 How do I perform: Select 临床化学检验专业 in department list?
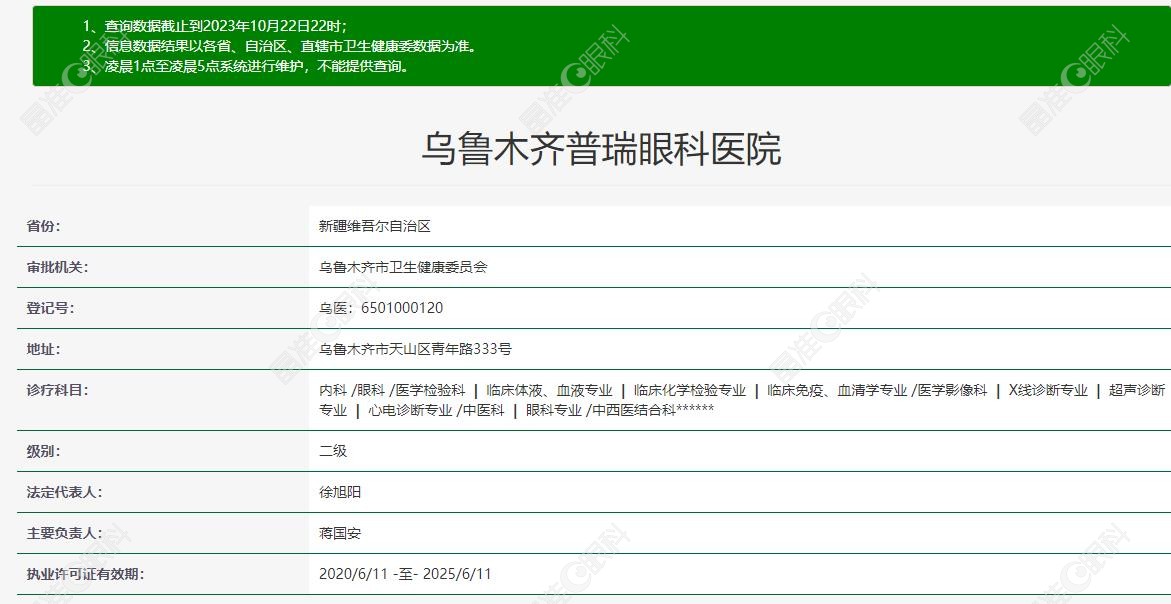click(690, 390)
